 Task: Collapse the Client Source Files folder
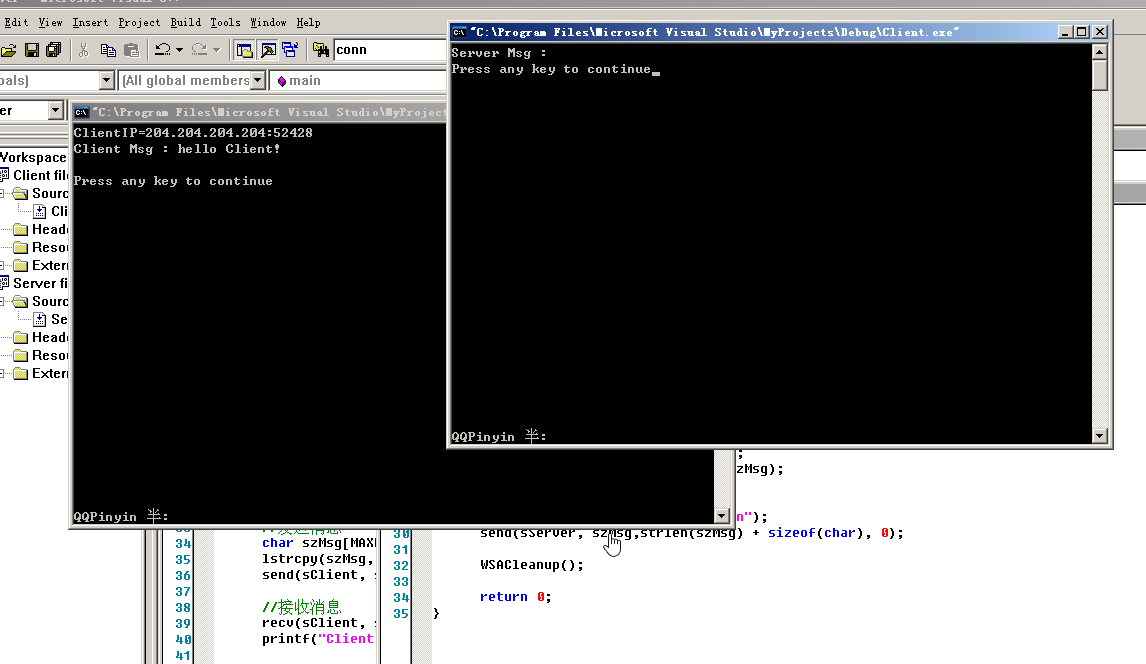tap(2, 193)
